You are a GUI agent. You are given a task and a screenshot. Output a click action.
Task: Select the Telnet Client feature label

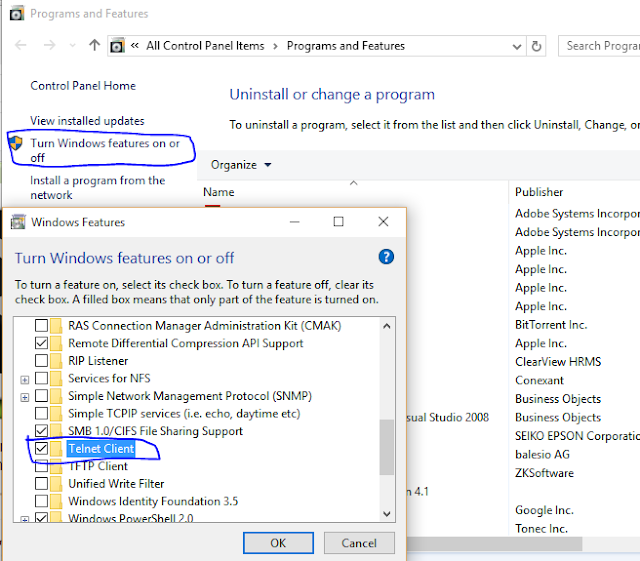click(101, 449)
